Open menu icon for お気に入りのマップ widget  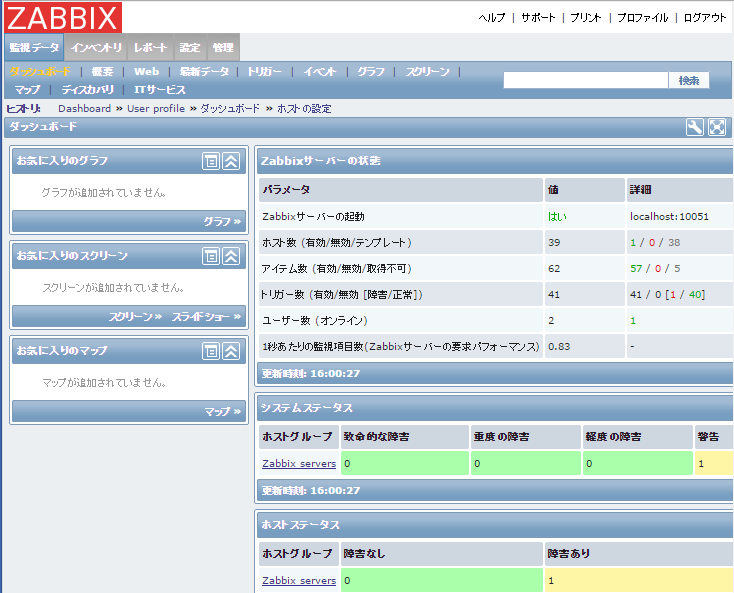211,351
